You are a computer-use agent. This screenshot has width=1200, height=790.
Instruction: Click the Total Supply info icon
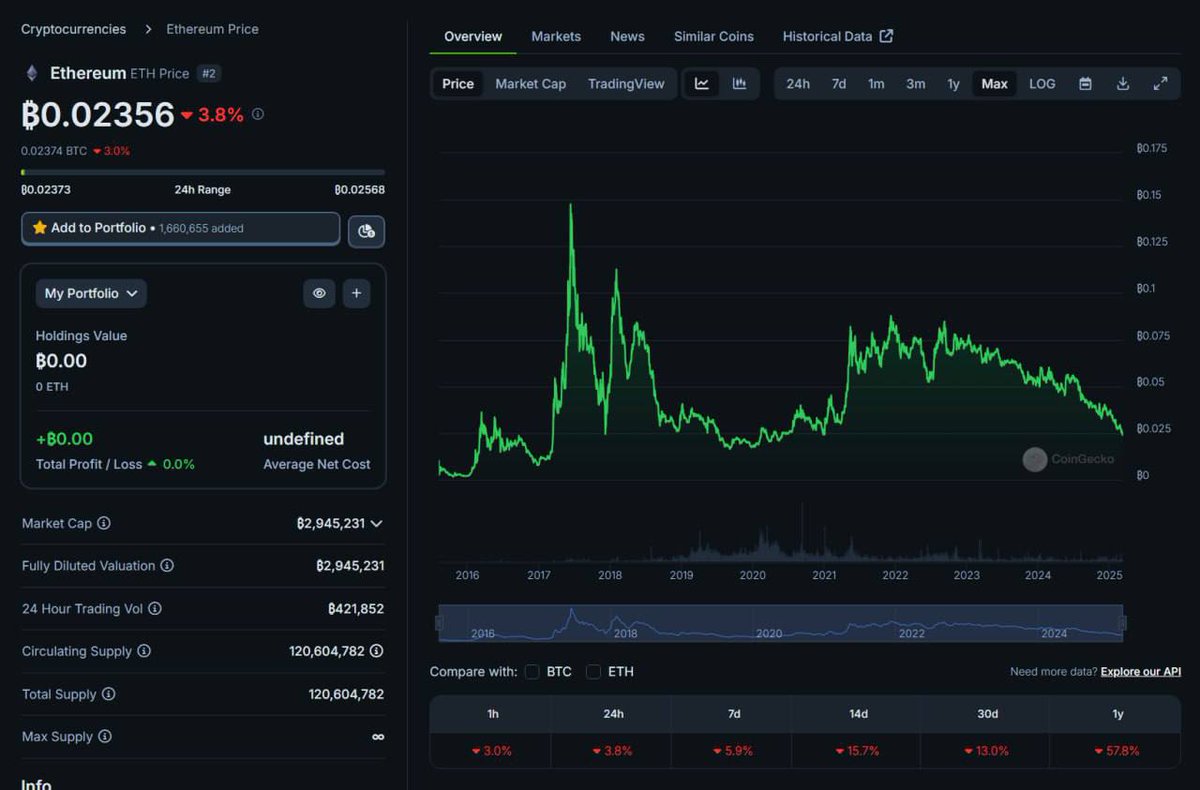coord(109,694)
